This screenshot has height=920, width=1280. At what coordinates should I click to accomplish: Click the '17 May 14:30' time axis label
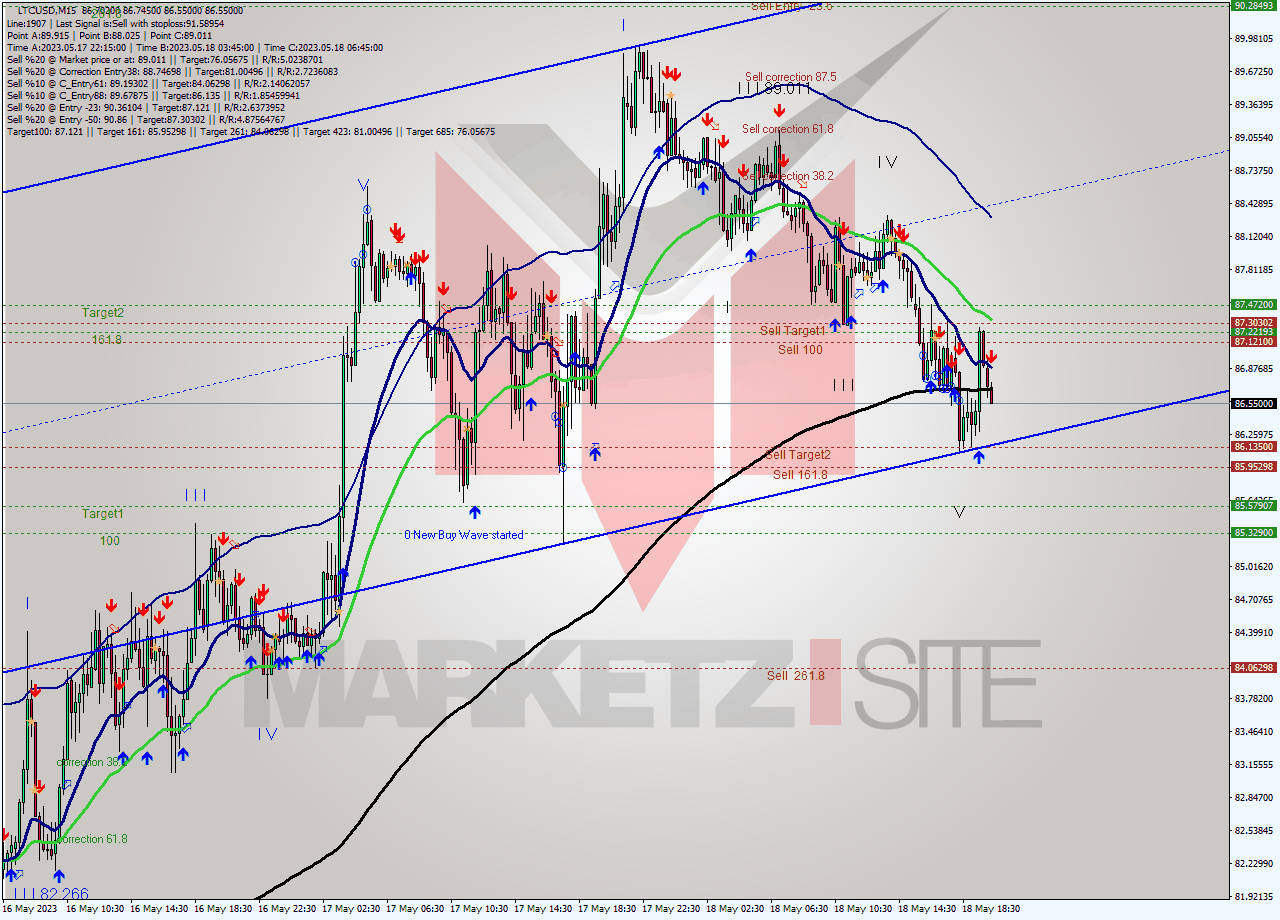pyautogui.click(x=545, y=909)
